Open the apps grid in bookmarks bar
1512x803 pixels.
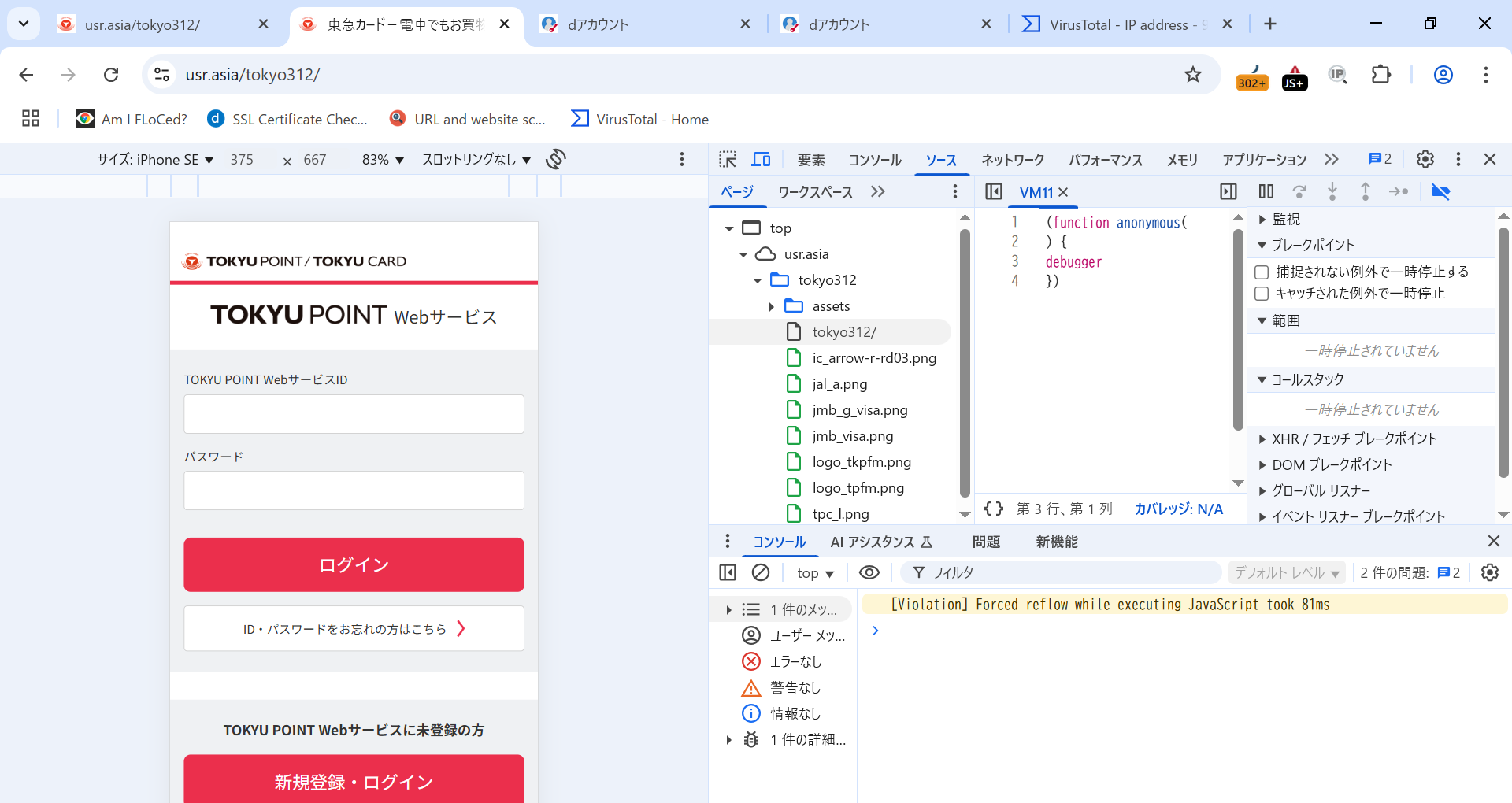coord(31,119)
